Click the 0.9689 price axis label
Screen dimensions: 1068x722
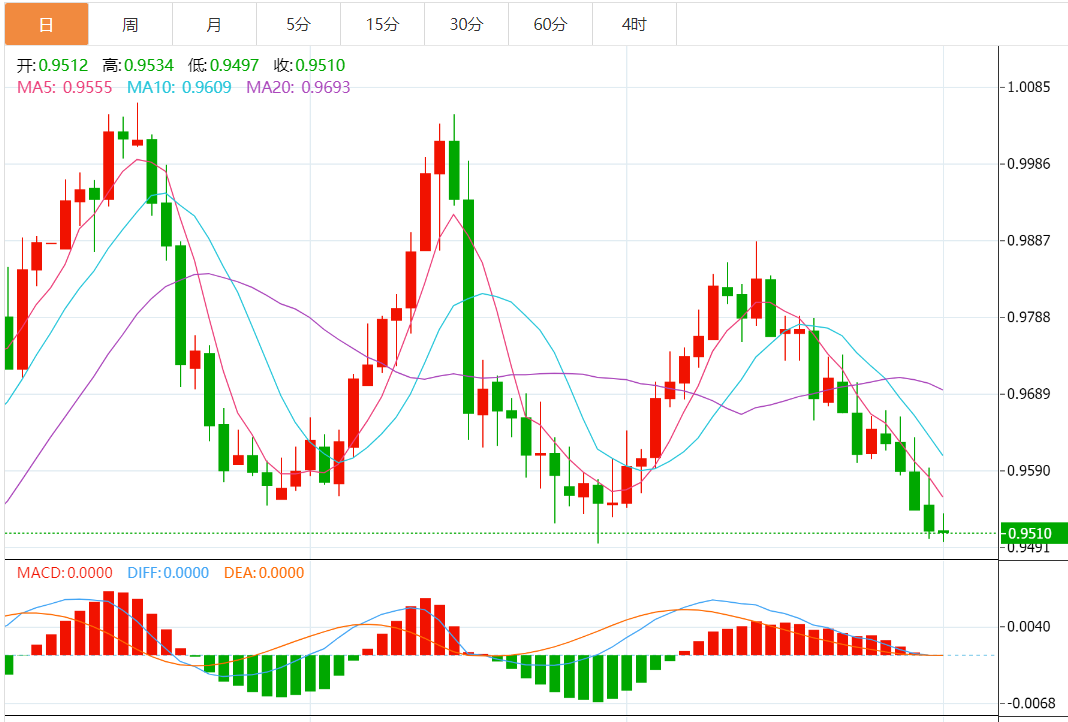(1028, 394)
